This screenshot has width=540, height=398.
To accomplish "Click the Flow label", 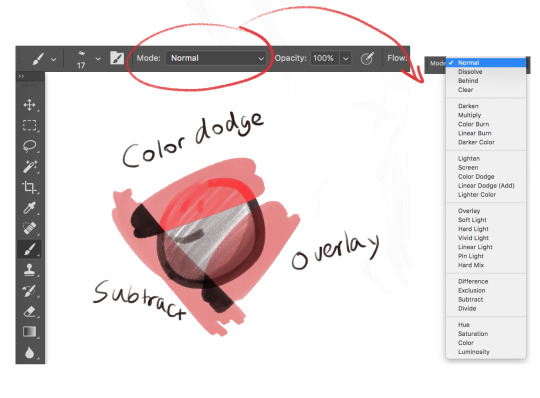I will (x=397, y=58).
